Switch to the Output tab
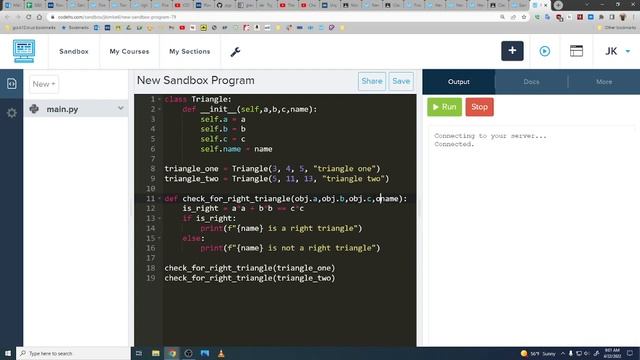This screenshot has height=360, width=640. (459, 82)
